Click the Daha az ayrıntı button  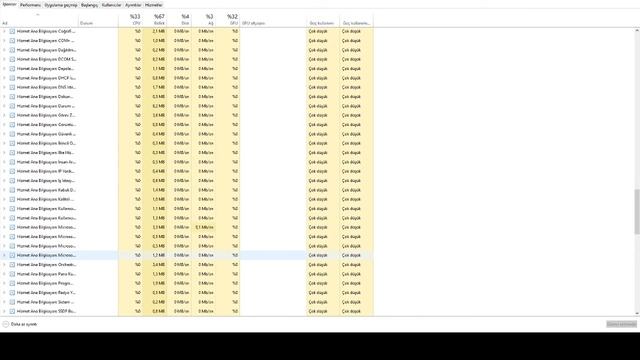(x=20, y=324)
